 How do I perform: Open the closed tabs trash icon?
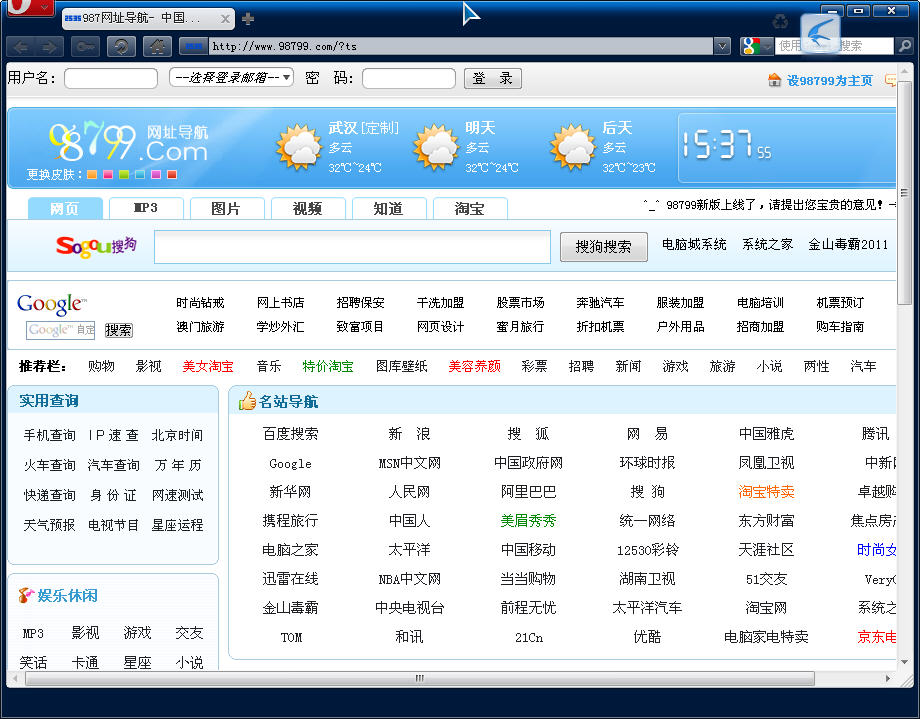(x=780, y=21)
